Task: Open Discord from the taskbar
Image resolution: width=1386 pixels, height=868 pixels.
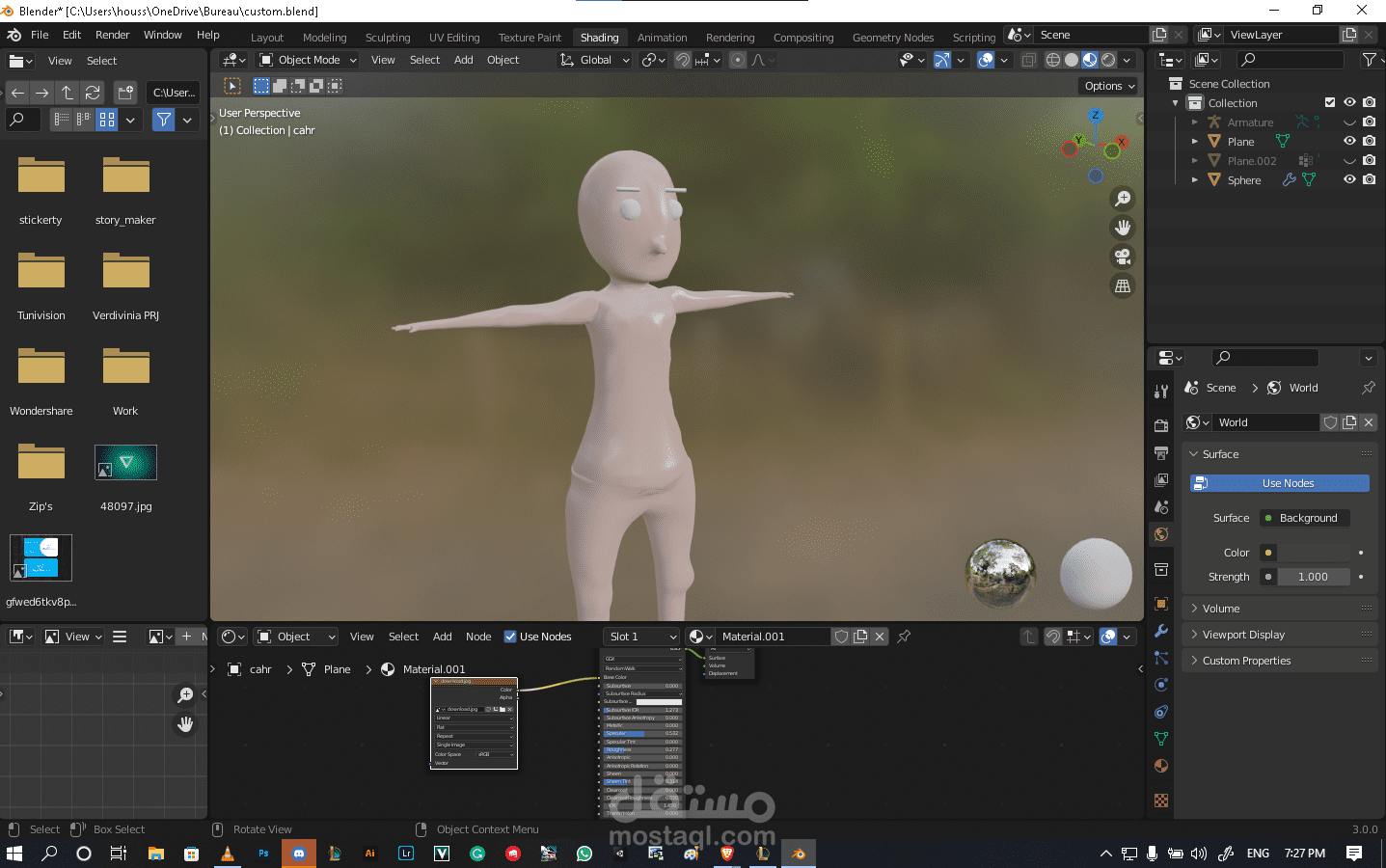Action: click(x=299, y=854)
